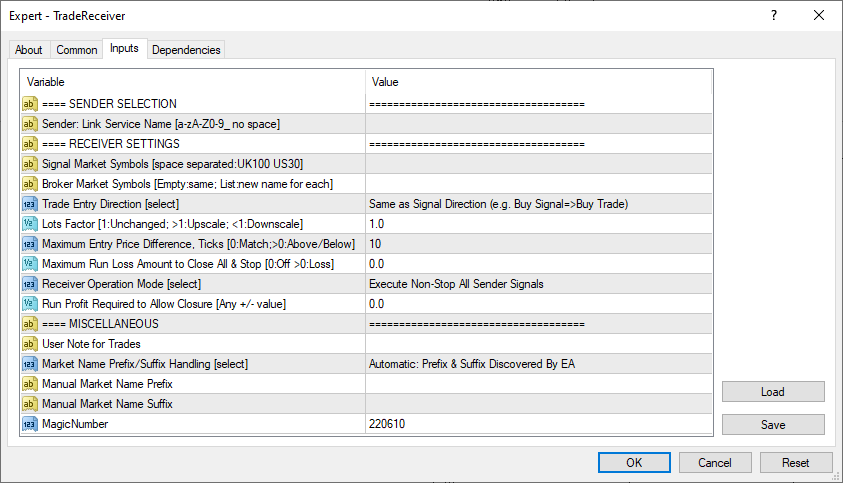Click the icon beside Manual Market Name Prefix
Viewport: 843px width, 483px height.
(x=29, y=384)
